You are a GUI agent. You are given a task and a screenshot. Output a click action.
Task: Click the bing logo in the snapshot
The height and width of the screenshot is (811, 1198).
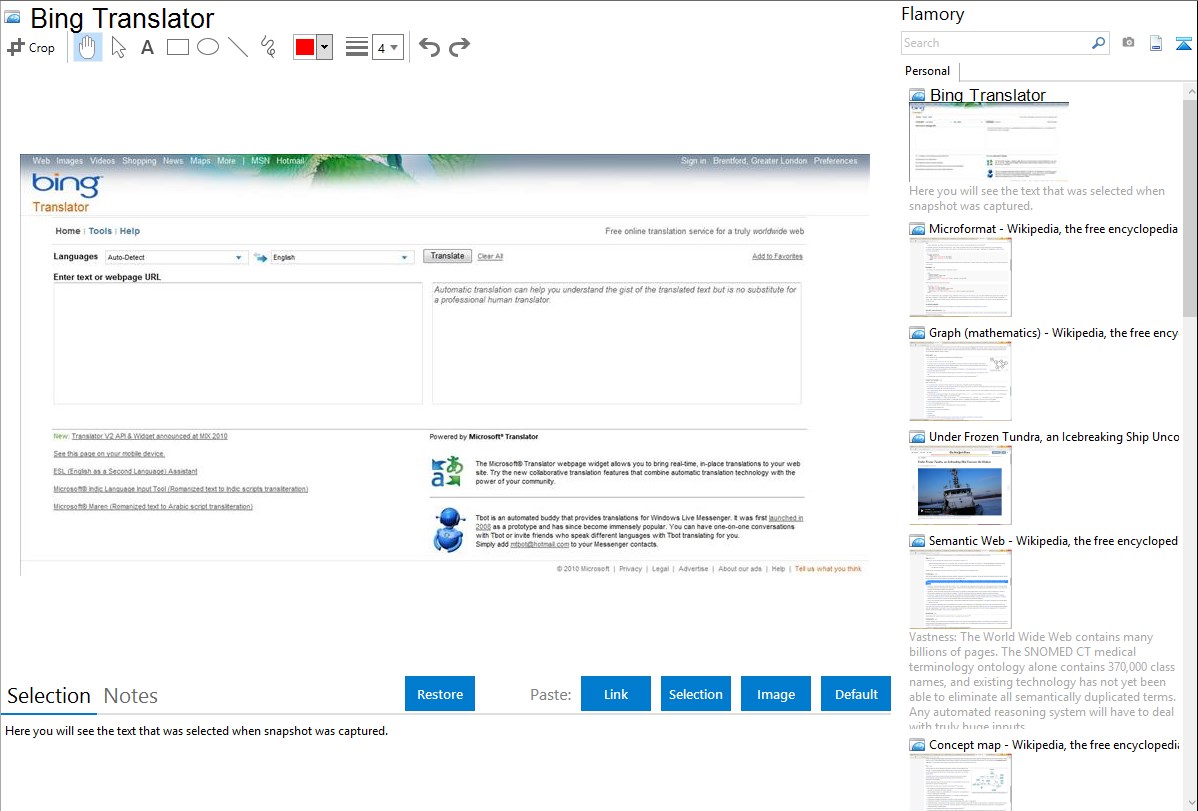[66, 185]
